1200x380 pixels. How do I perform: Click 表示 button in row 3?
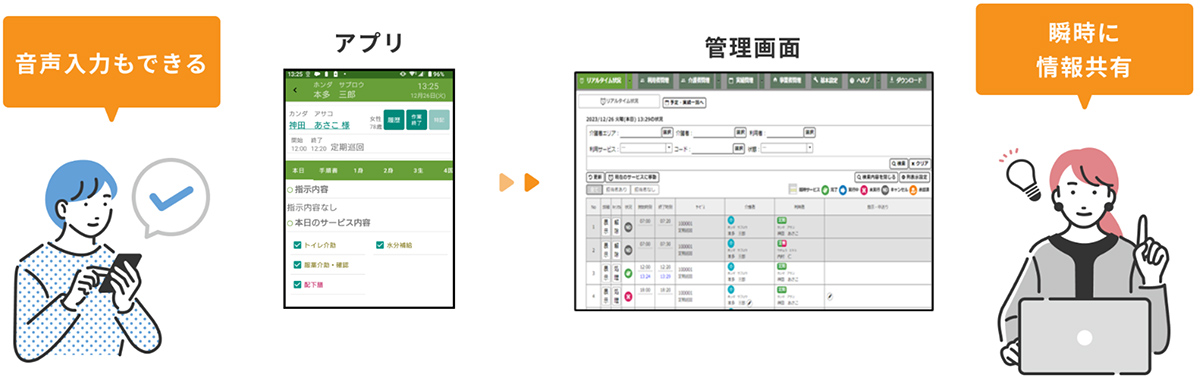(606, 272)
